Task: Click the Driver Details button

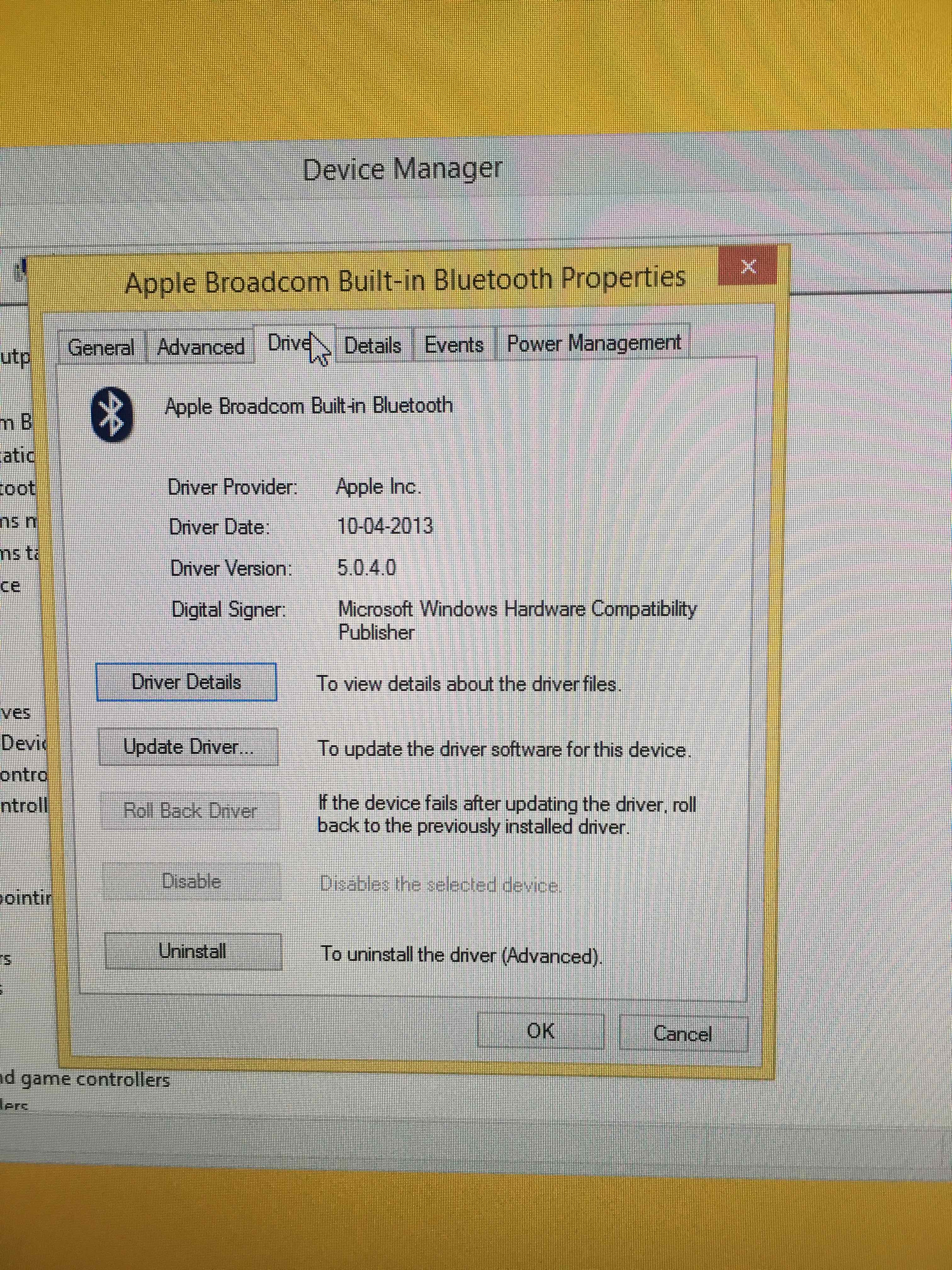Action: point(186,682)
